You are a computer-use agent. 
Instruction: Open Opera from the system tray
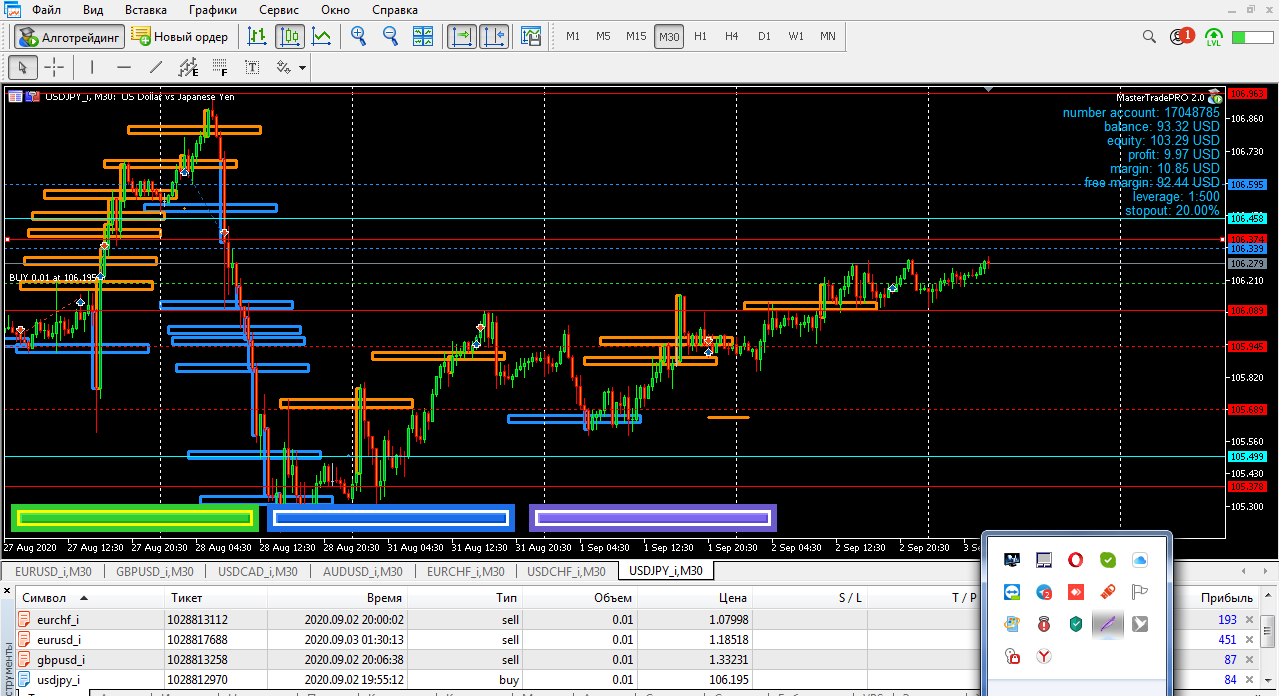point(1075,560)
